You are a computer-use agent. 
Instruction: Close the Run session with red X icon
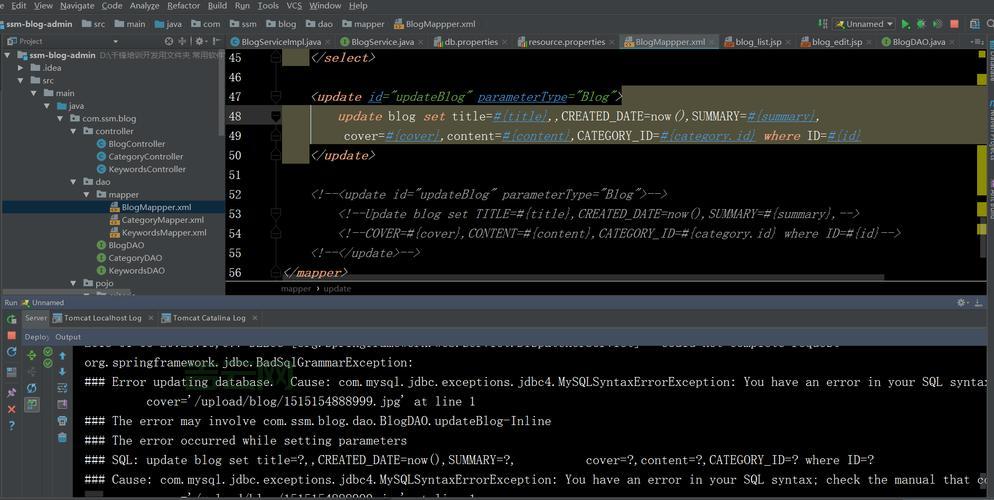coord(11,409)
